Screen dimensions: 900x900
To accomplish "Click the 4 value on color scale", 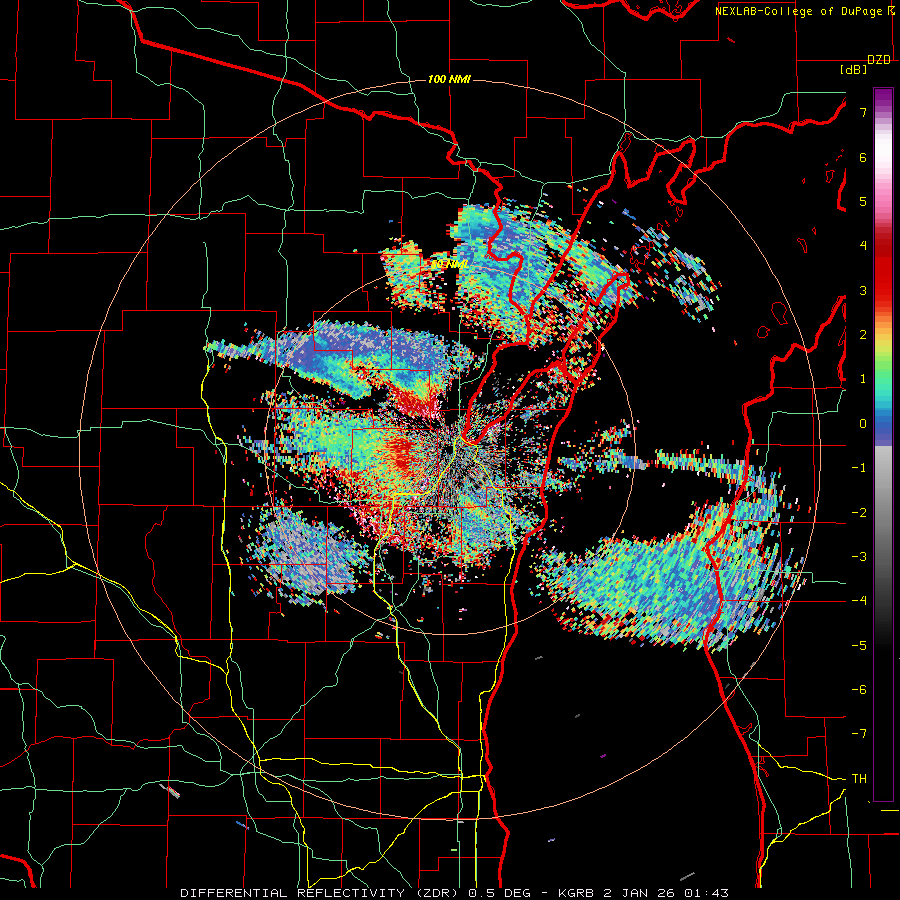I will [x=863, y=246].
